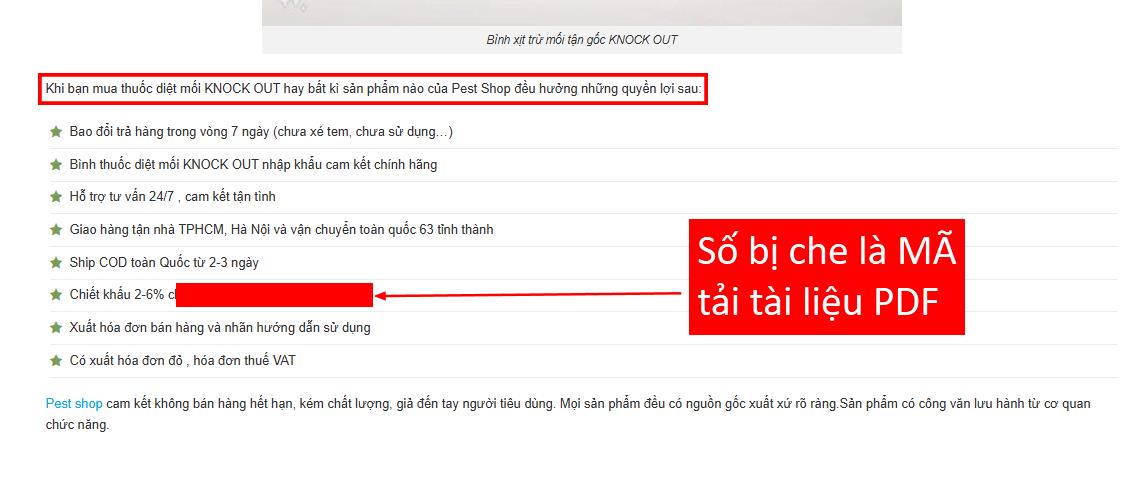
Task: Click the star icon before "Có xuất hóa đơn đỏ"
Action: click(56, 360)
